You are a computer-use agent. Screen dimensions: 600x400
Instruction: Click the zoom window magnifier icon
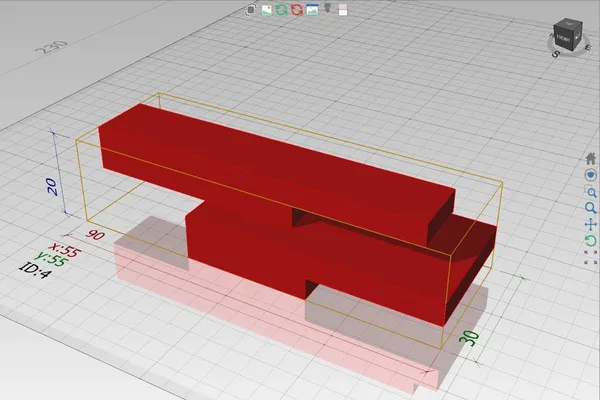click(x=591, y=192)
